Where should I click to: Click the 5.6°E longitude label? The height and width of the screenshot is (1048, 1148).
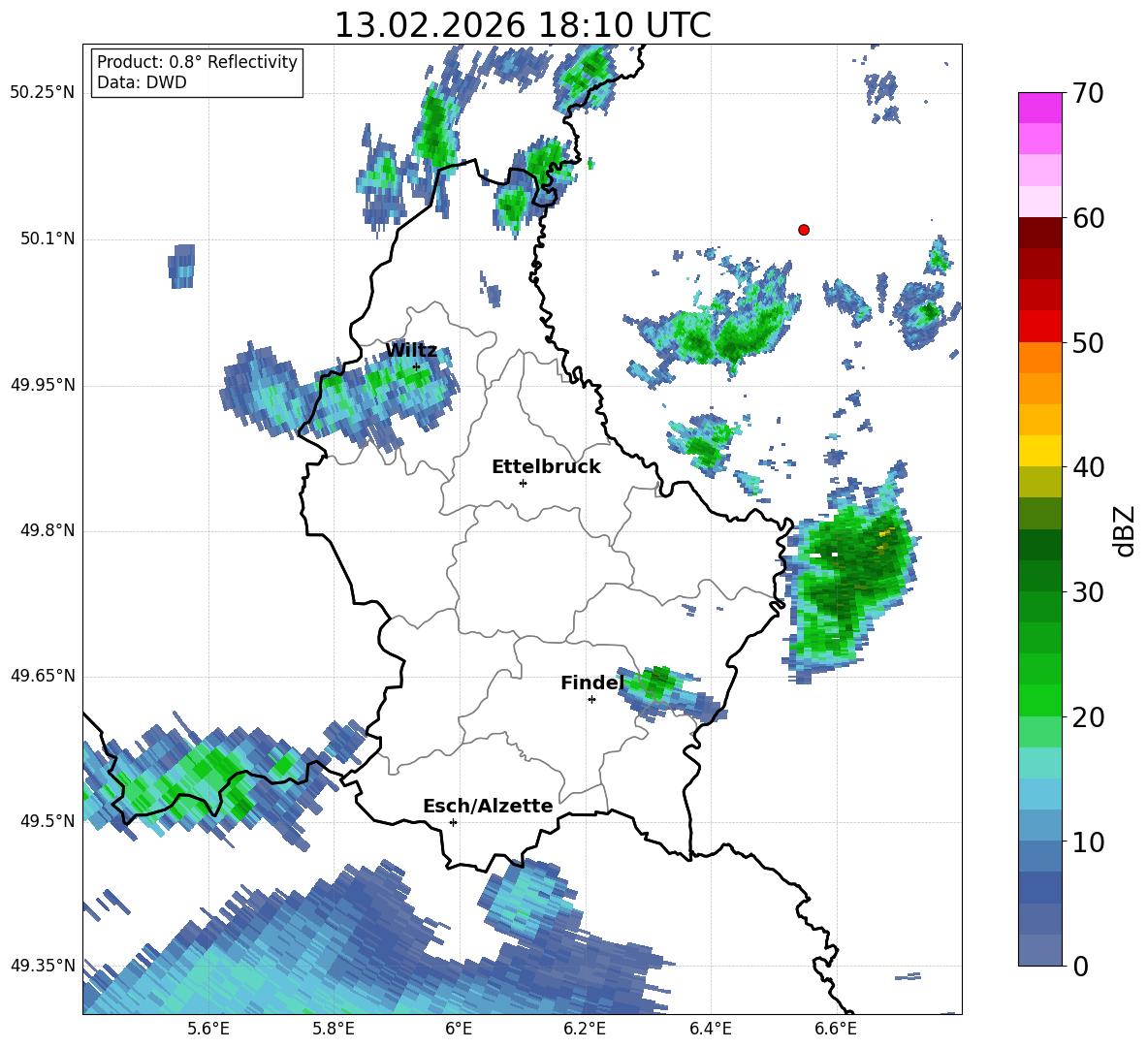(208, 1029)
